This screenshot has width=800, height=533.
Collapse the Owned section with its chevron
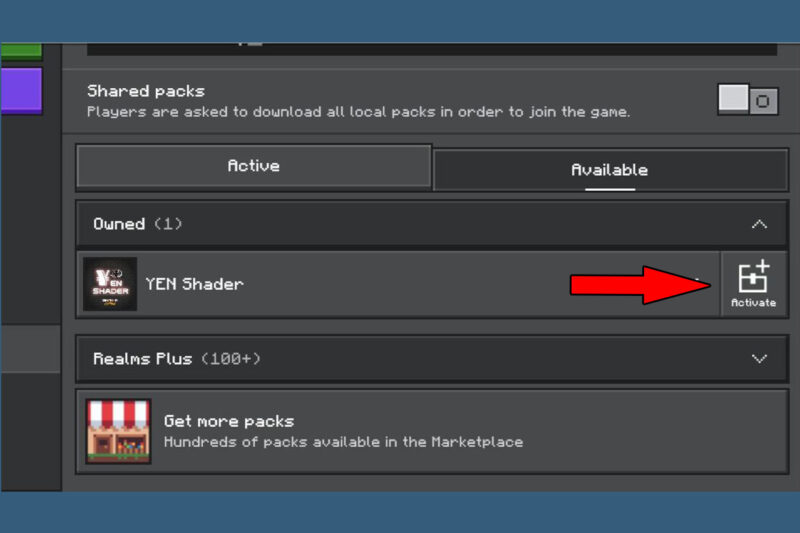click(759, 224)
